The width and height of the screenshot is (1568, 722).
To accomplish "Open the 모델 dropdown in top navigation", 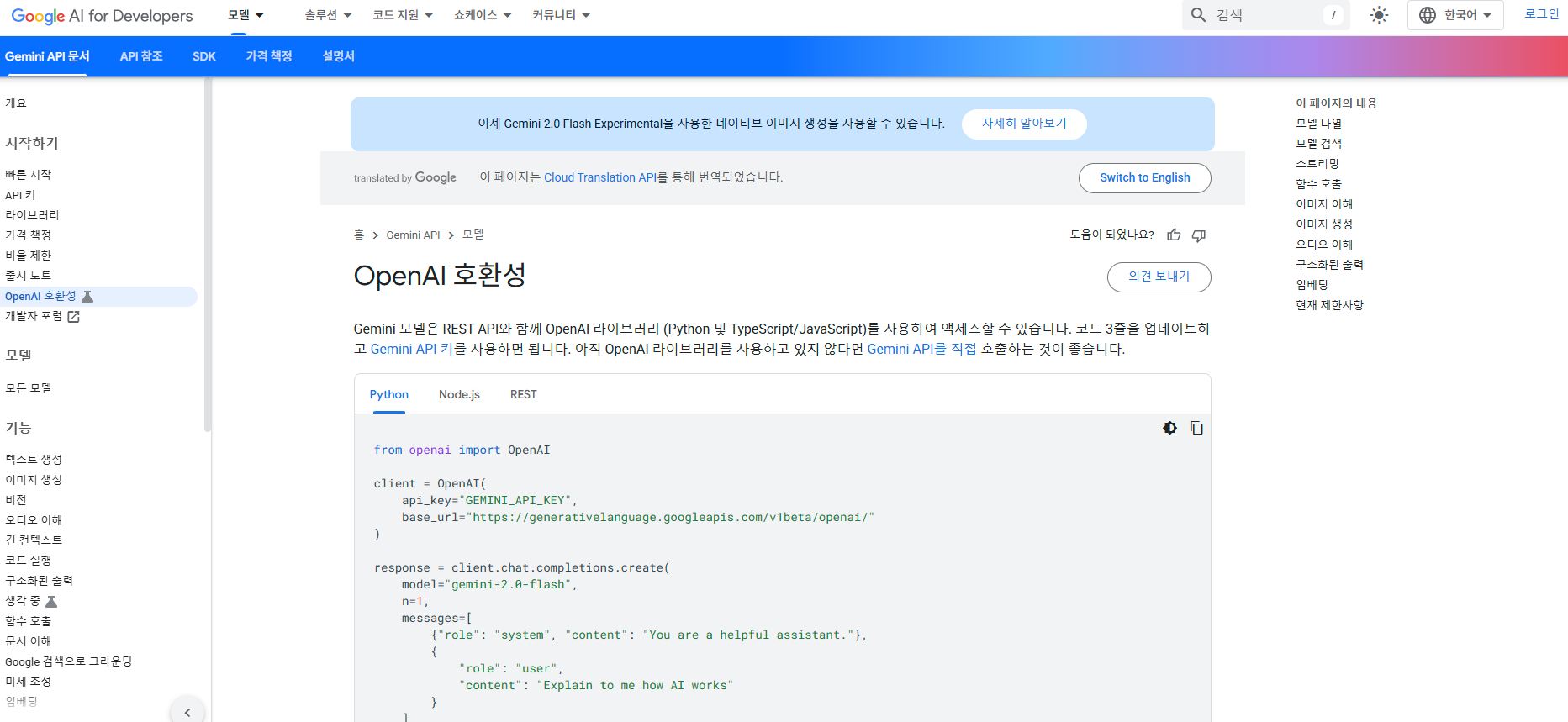I will click(x=245, y=15).
